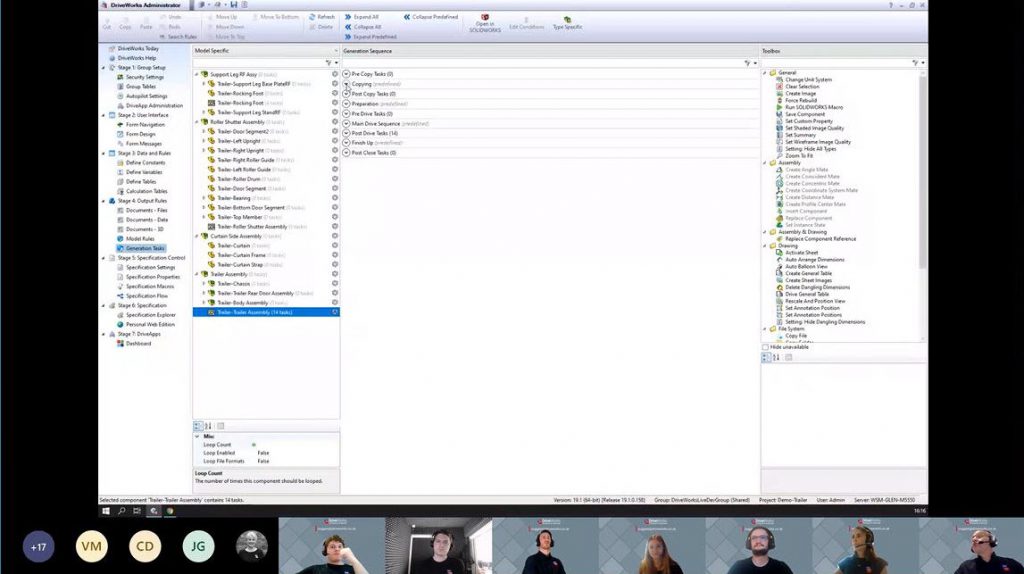Click the Open in SOLIDWORKS icon
The image size is (1024, 574).
[485, 18]
